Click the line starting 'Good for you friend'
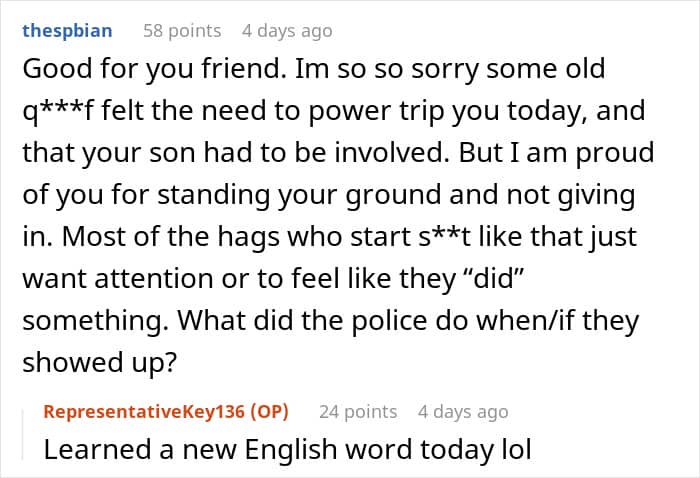The image size is (700, 478). coord(314,69)
